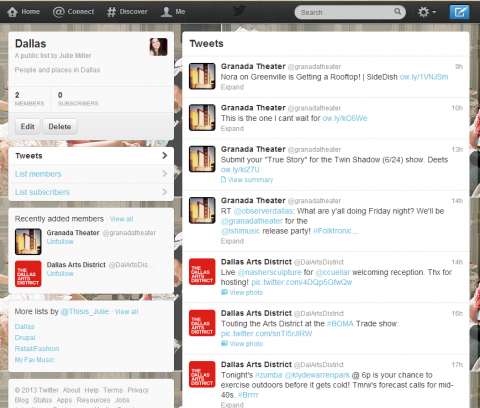
Task: Expand the RT @observerdallas tweet
Action: point(232,241)
